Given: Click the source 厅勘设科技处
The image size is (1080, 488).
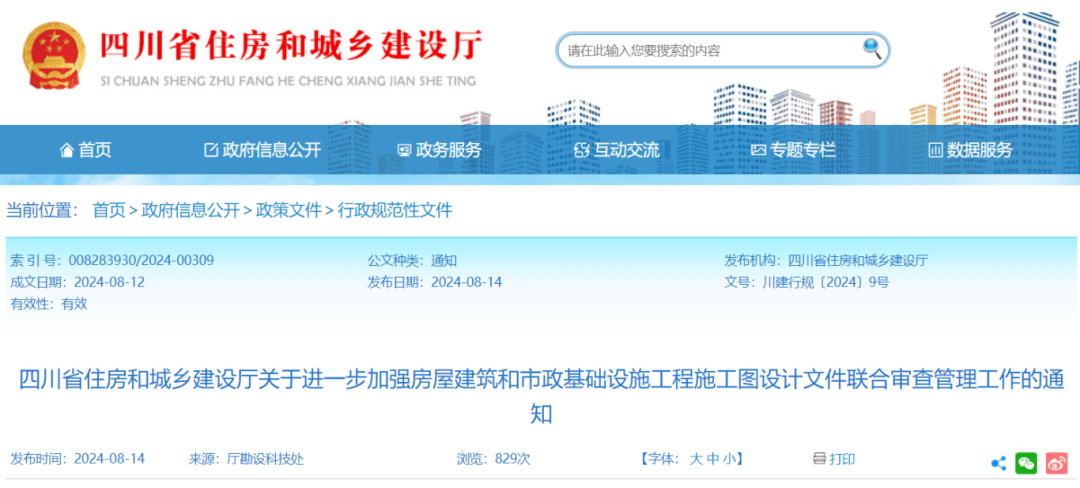Looking at the screenshot, I should coord(265,459).
